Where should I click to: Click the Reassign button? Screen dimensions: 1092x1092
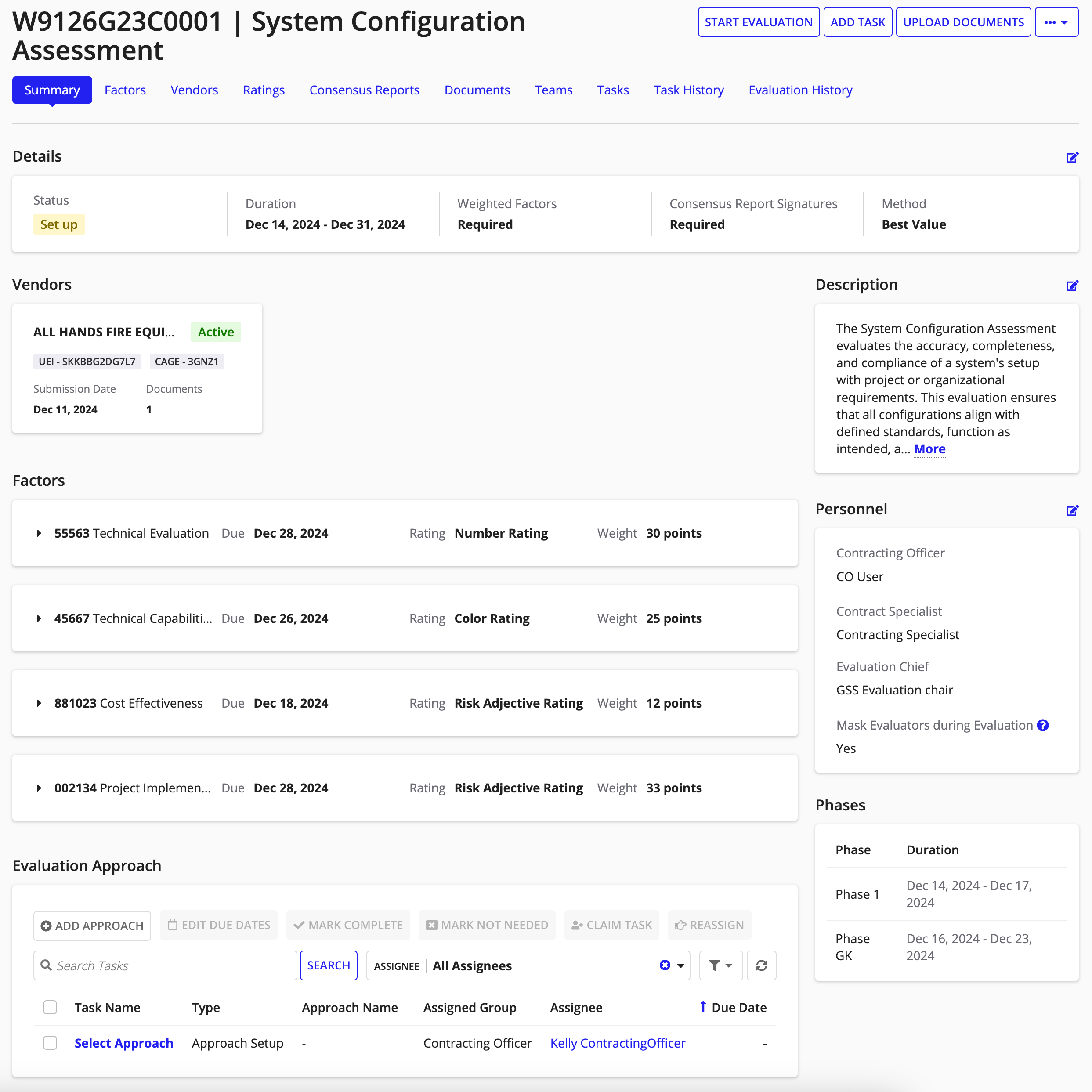pyautogui.click(x=709, y=925)
